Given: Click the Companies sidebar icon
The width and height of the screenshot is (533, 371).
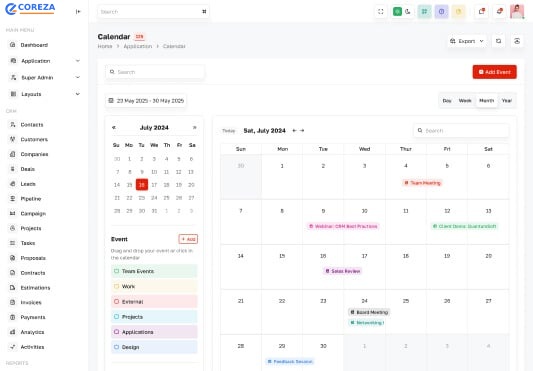Looking at the screenshot, I should tap(13, 154).
